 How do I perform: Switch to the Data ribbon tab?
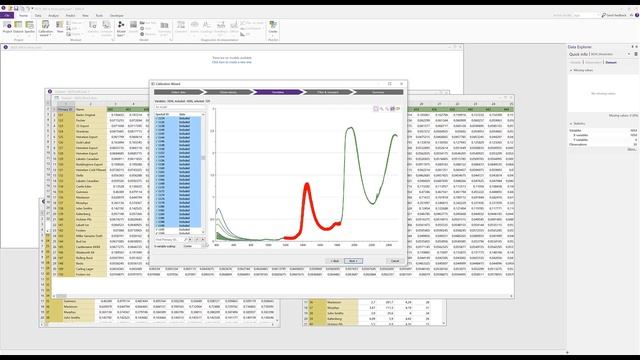38,16
